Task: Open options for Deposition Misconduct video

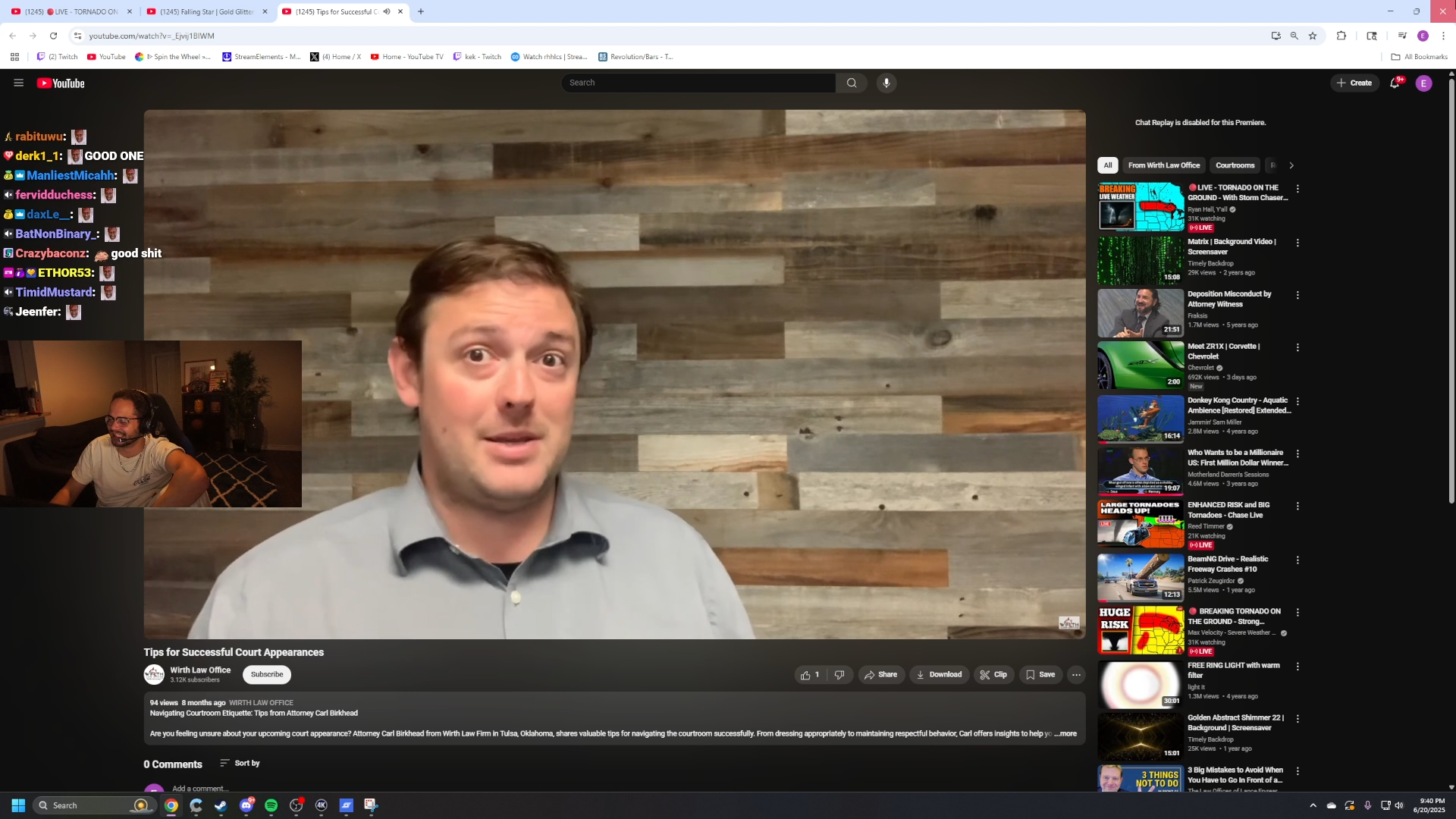Action: (x=1298, y=295)
